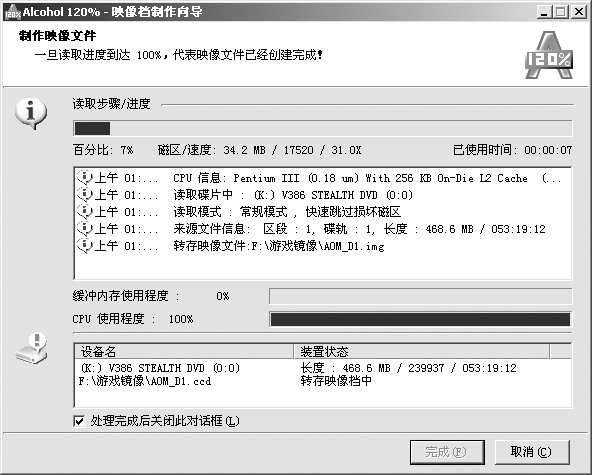Click the log icon for 转存映像文件 row
592x475 pixels.
(x=85, y=246)
